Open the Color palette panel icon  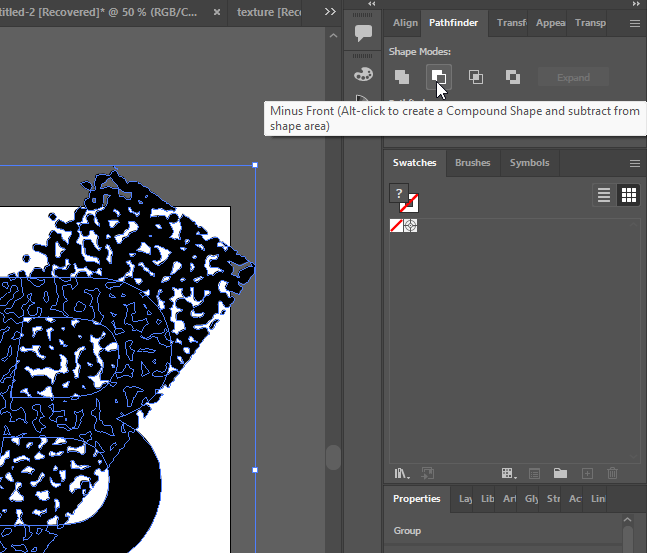(363, 74)
